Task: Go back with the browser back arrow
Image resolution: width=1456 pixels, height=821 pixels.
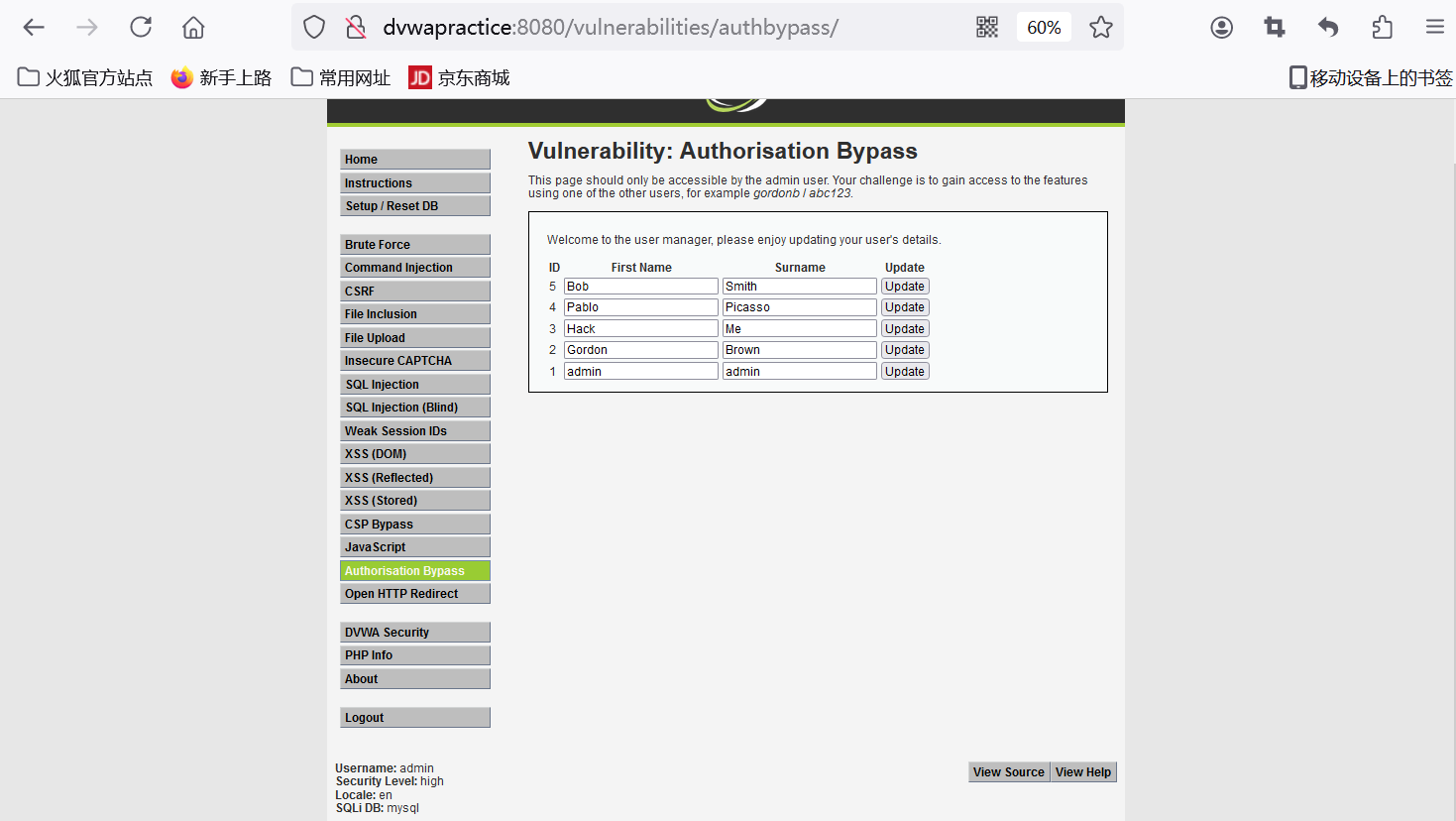Action: [34, 28]
